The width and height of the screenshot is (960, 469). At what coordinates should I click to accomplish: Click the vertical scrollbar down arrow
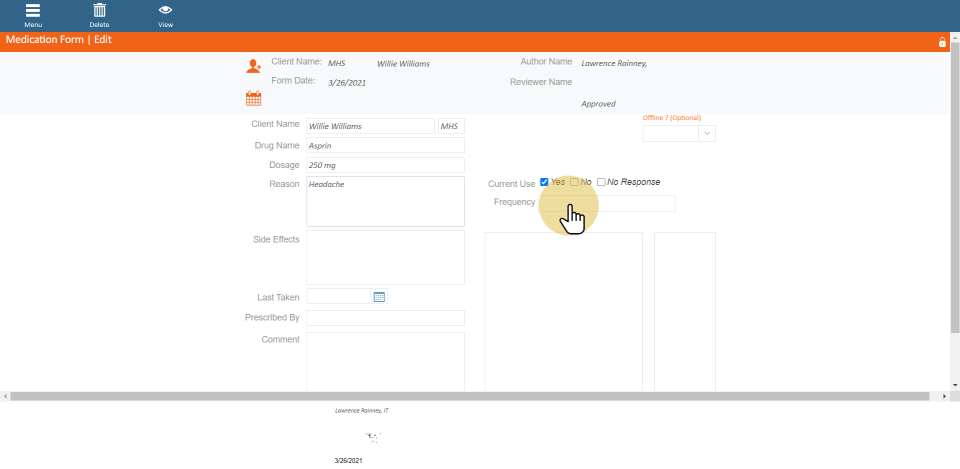954,385
